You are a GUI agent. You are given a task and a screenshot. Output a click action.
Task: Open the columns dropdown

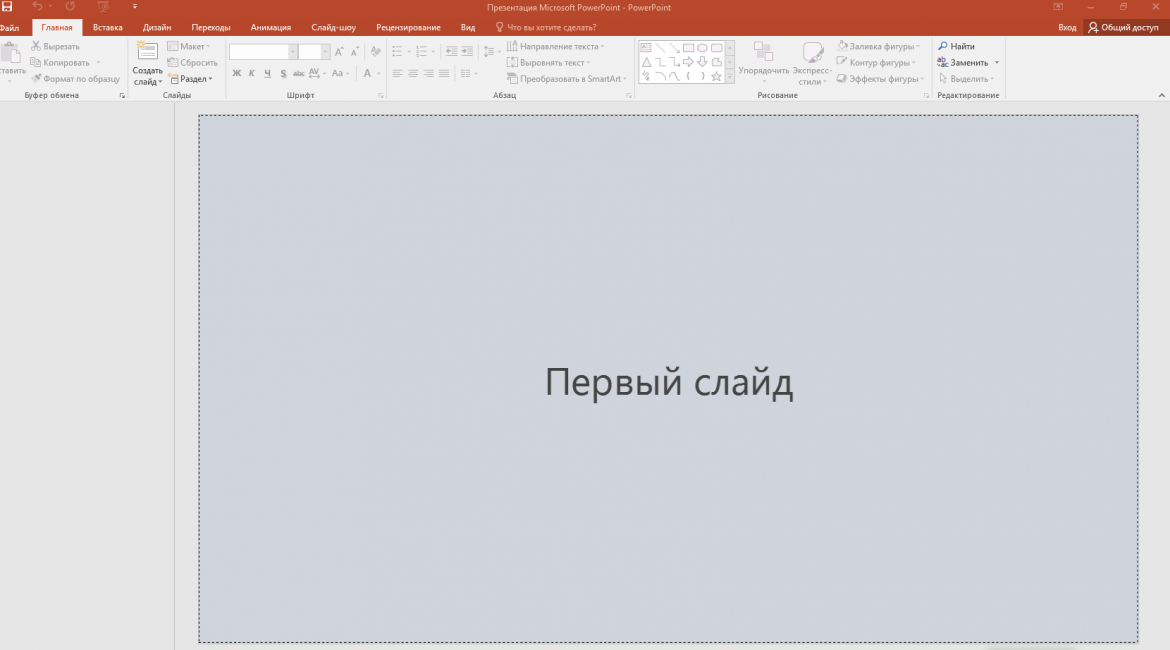(469, 73)
